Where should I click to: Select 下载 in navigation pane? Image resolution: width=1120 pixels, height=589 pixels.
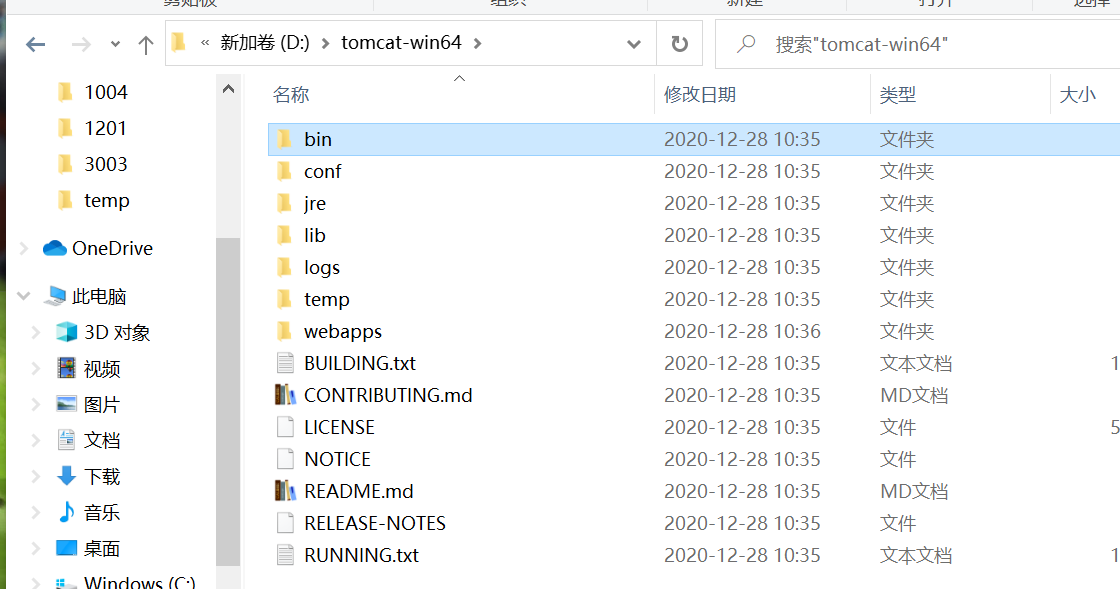coord(101,476)
